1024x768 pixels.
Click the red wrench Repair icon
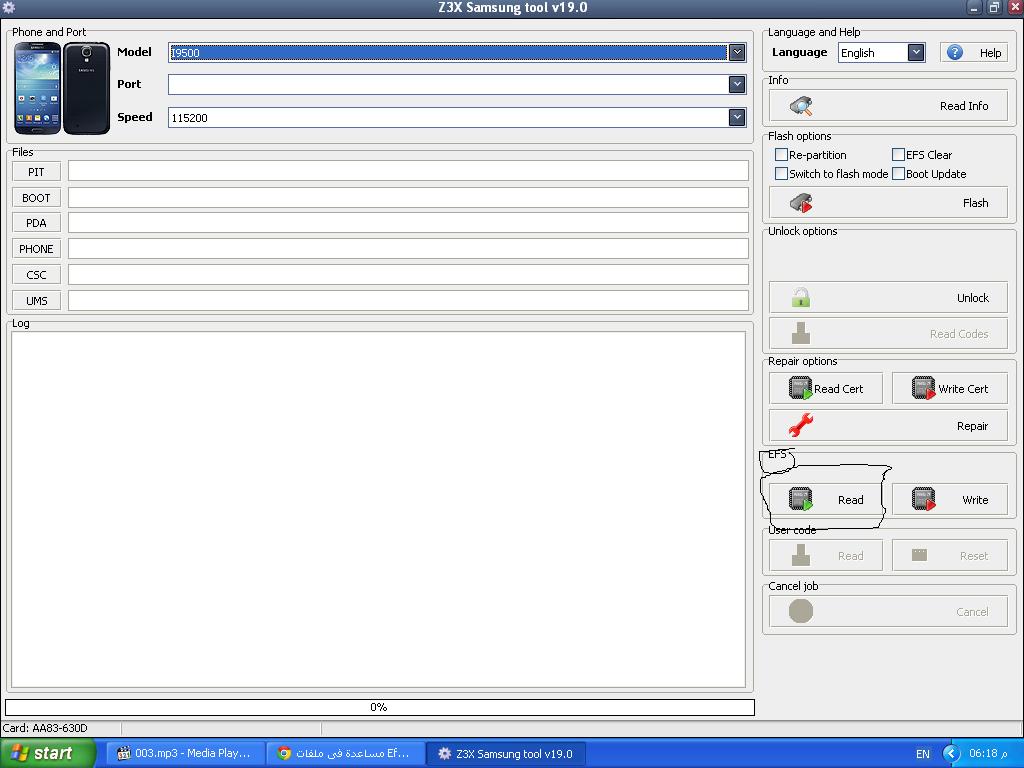click(801, 426)
